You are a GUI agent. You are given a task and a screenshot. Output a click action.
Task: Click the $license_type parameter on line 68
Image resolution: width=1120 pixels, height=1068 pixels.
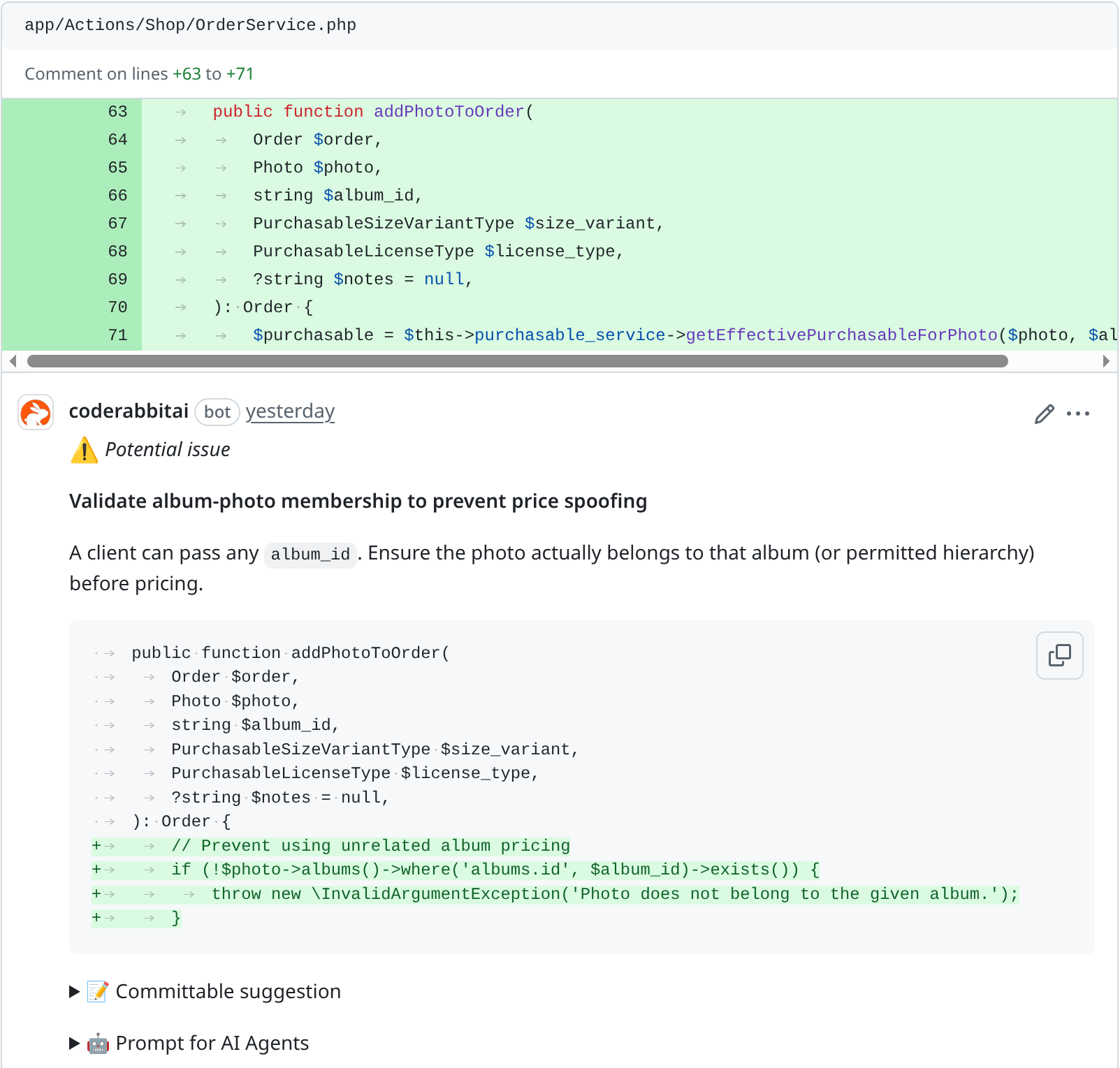click(x=549, y=251)
